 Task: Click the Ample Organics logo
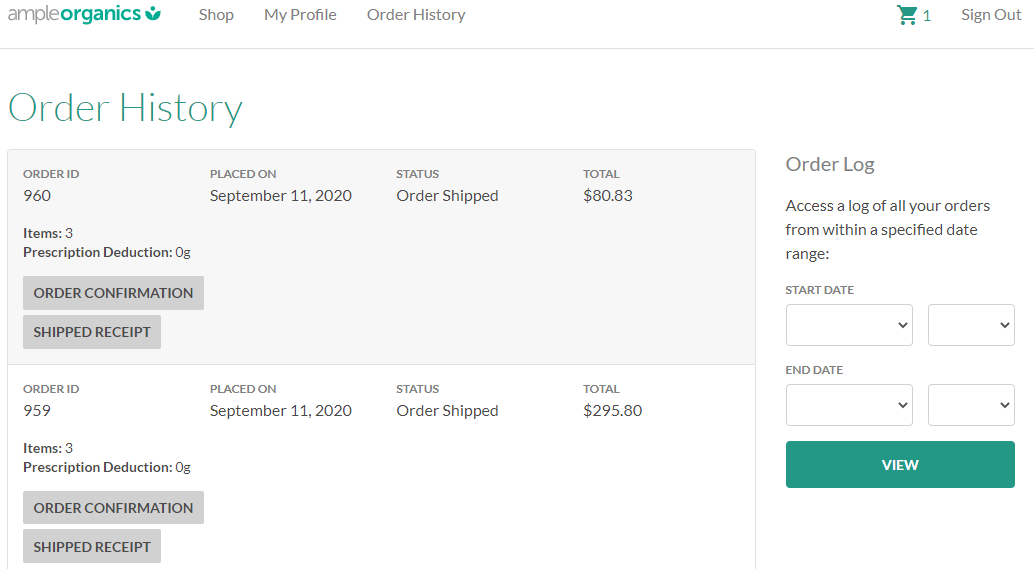[84, 14]
